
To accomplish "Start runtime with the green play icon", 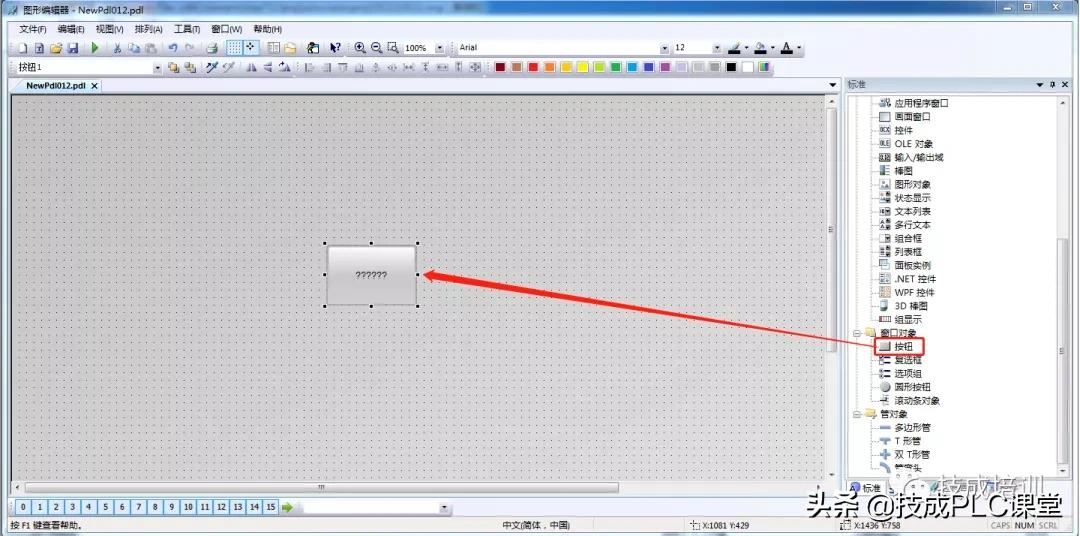I will pos(95,48).
